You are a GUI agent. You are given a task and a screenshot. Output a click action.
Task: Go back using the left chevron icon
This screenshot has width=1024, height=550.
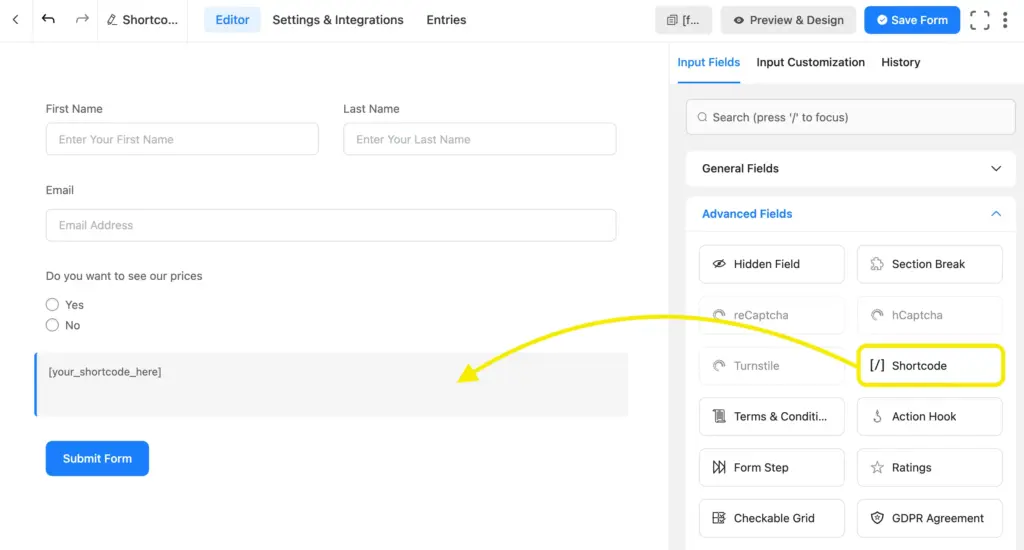coord(16,20)
